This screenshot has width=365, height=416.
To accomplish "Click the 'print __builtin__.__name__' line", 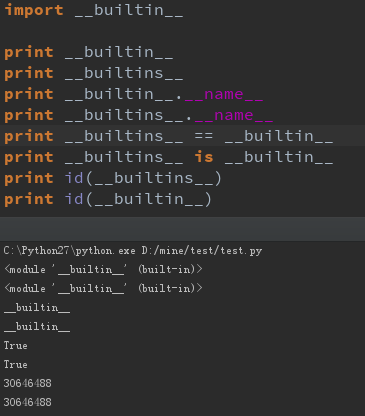I will click(134, 94).
